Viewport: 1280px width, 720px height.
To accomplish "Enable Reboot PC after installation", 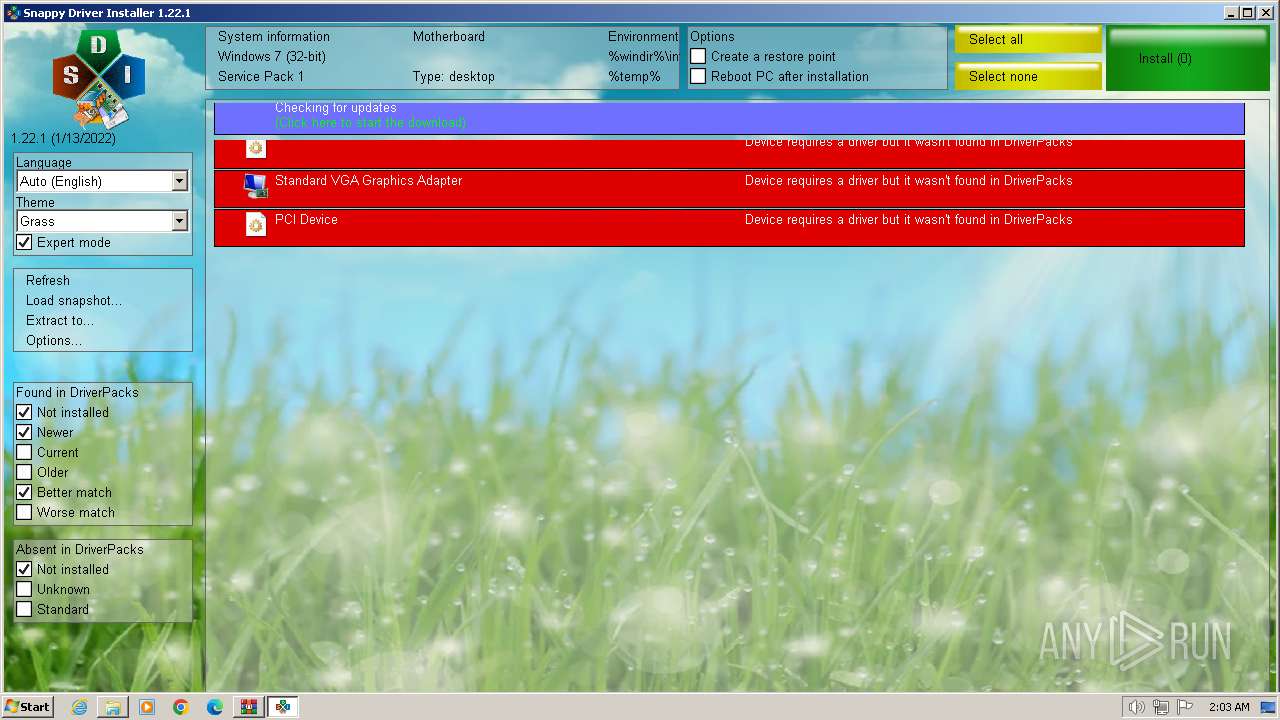I will [698, 76].
